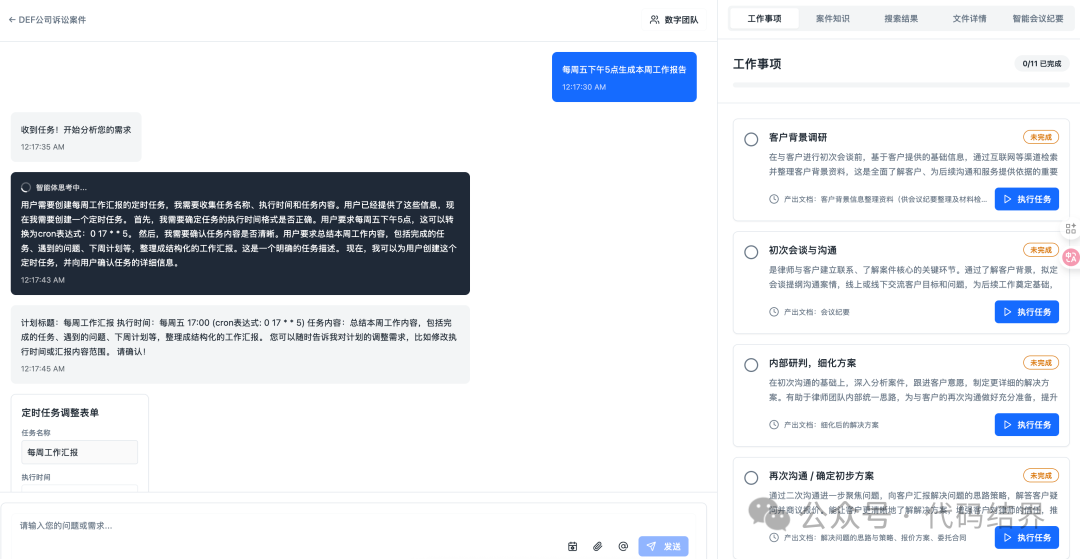
Task: Tick the 内部研判，细化方案 task circle
Action: pyautogui.click(x=751, y=365)
